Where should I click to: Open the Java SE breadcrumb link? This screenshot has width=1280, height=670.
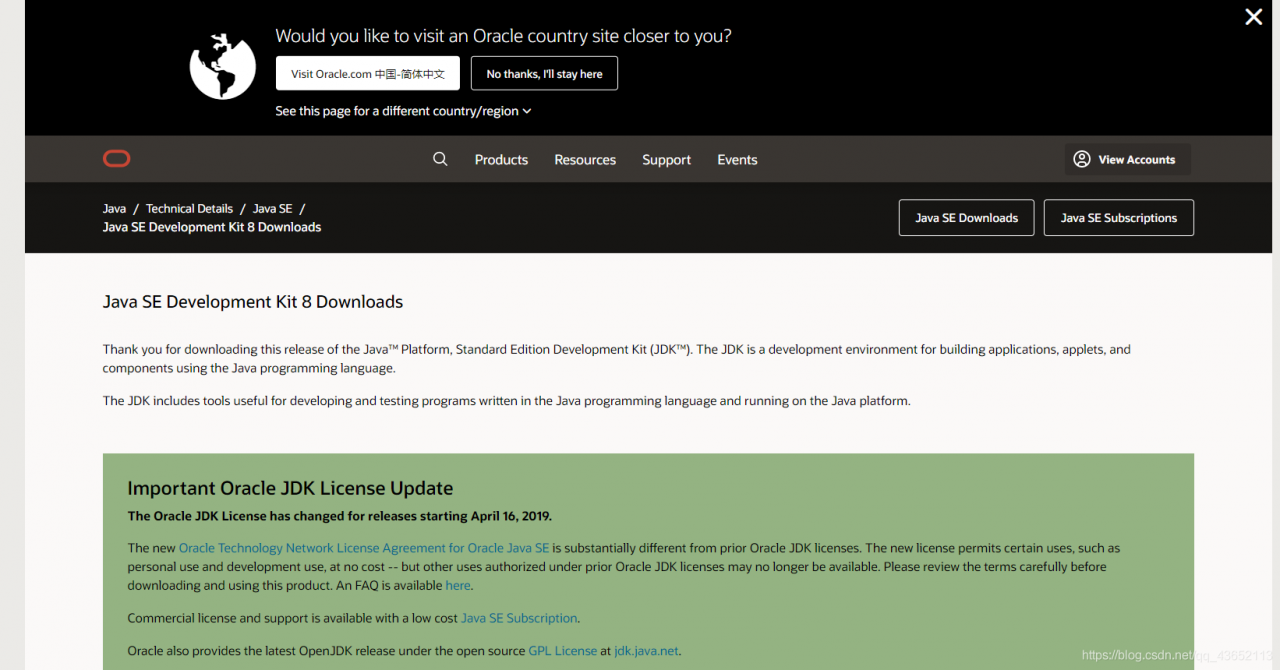(x=272, y=209)
